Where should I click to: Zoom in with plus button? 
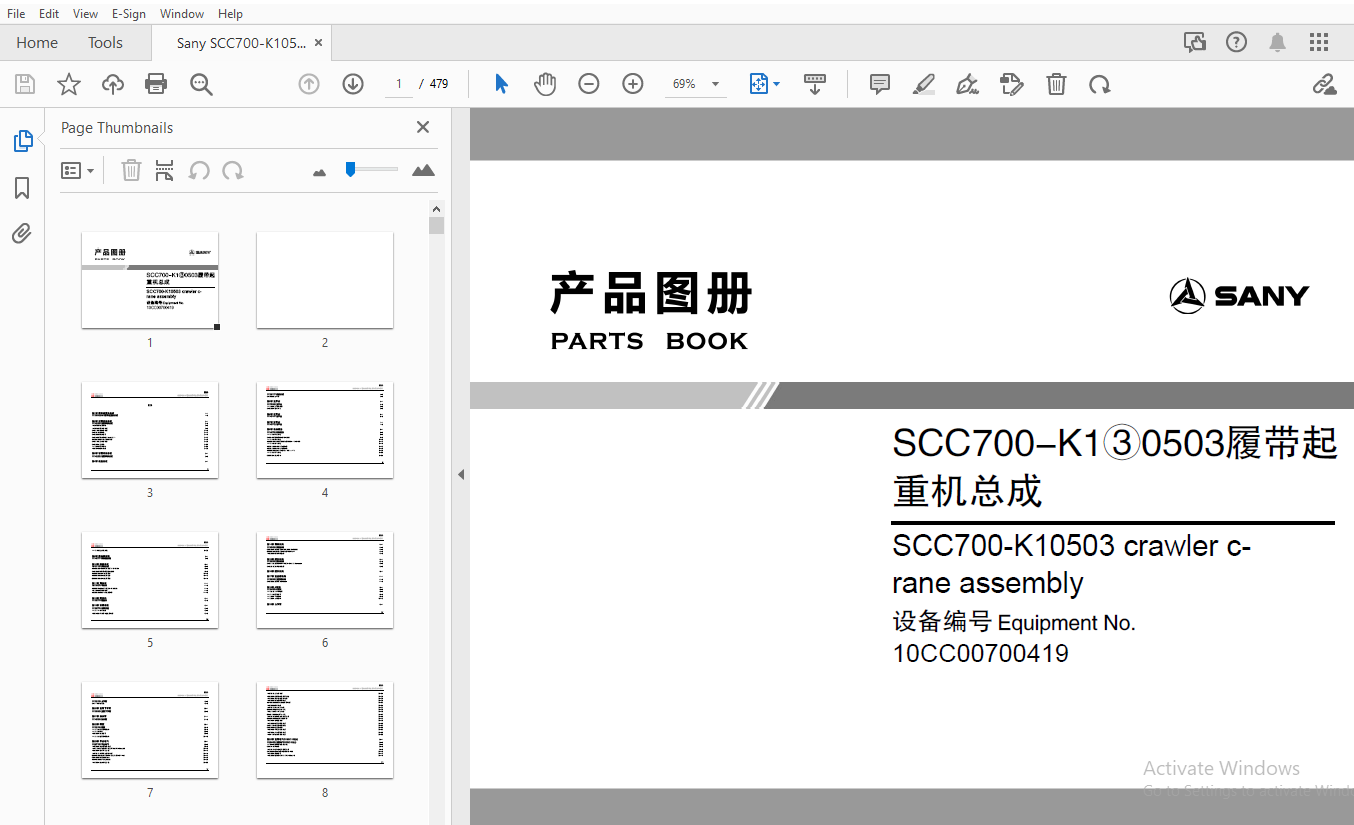(633, 84)
